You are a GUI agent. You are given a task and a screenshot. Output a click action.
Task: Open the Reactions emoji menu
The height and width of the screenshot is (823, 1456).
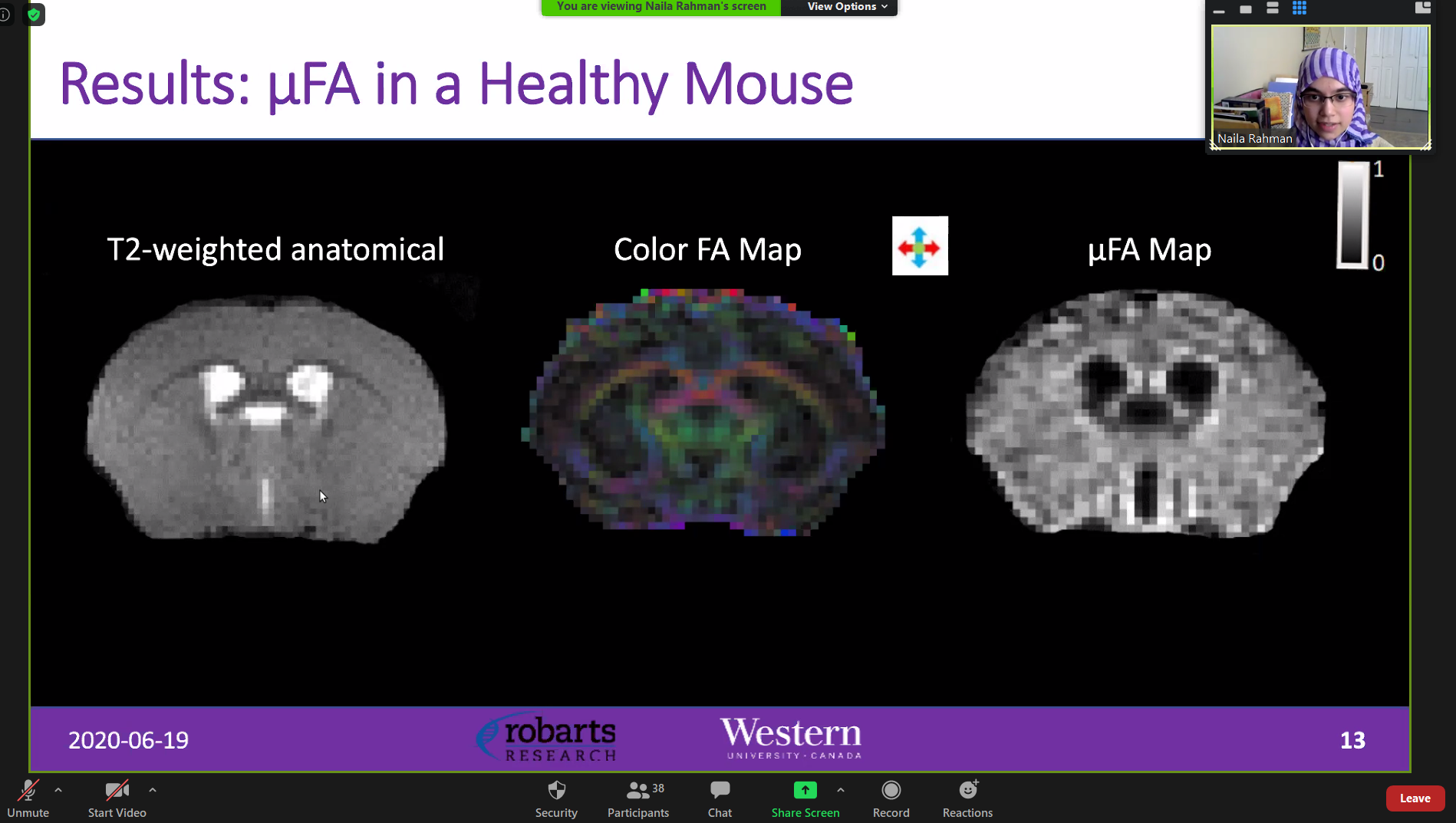(x=967, y=798)
